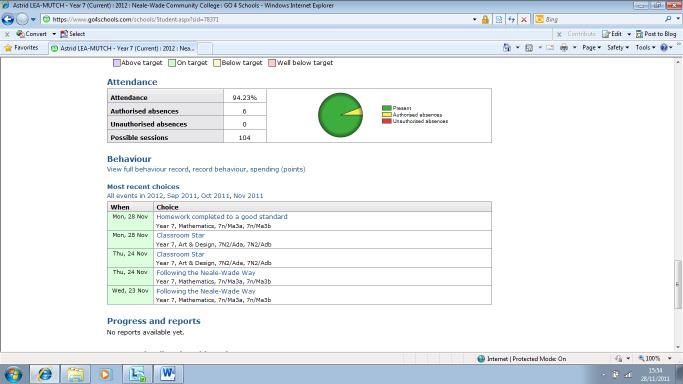
Task: Open the zoom level 100% dropdown
Action: 655,359
